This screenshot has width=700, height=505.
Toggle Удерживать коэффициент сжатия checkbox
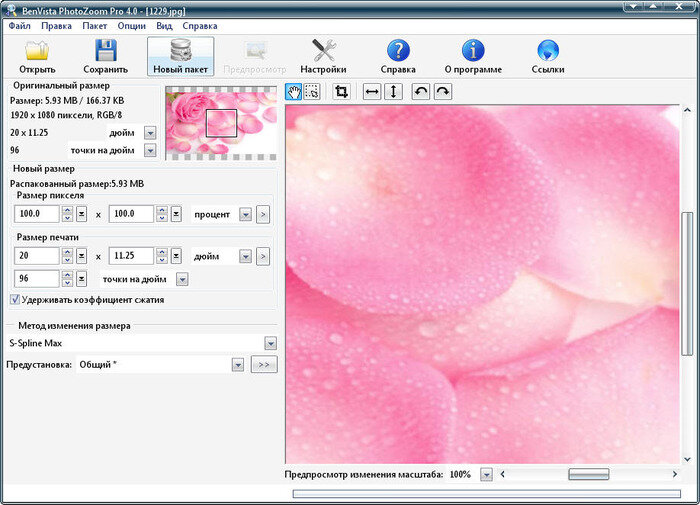(14, 299)
